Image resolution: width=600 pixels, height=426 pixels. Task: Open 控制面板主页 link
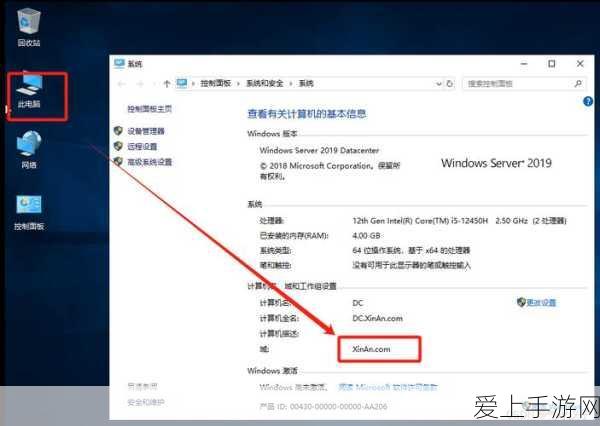point(150,109)
